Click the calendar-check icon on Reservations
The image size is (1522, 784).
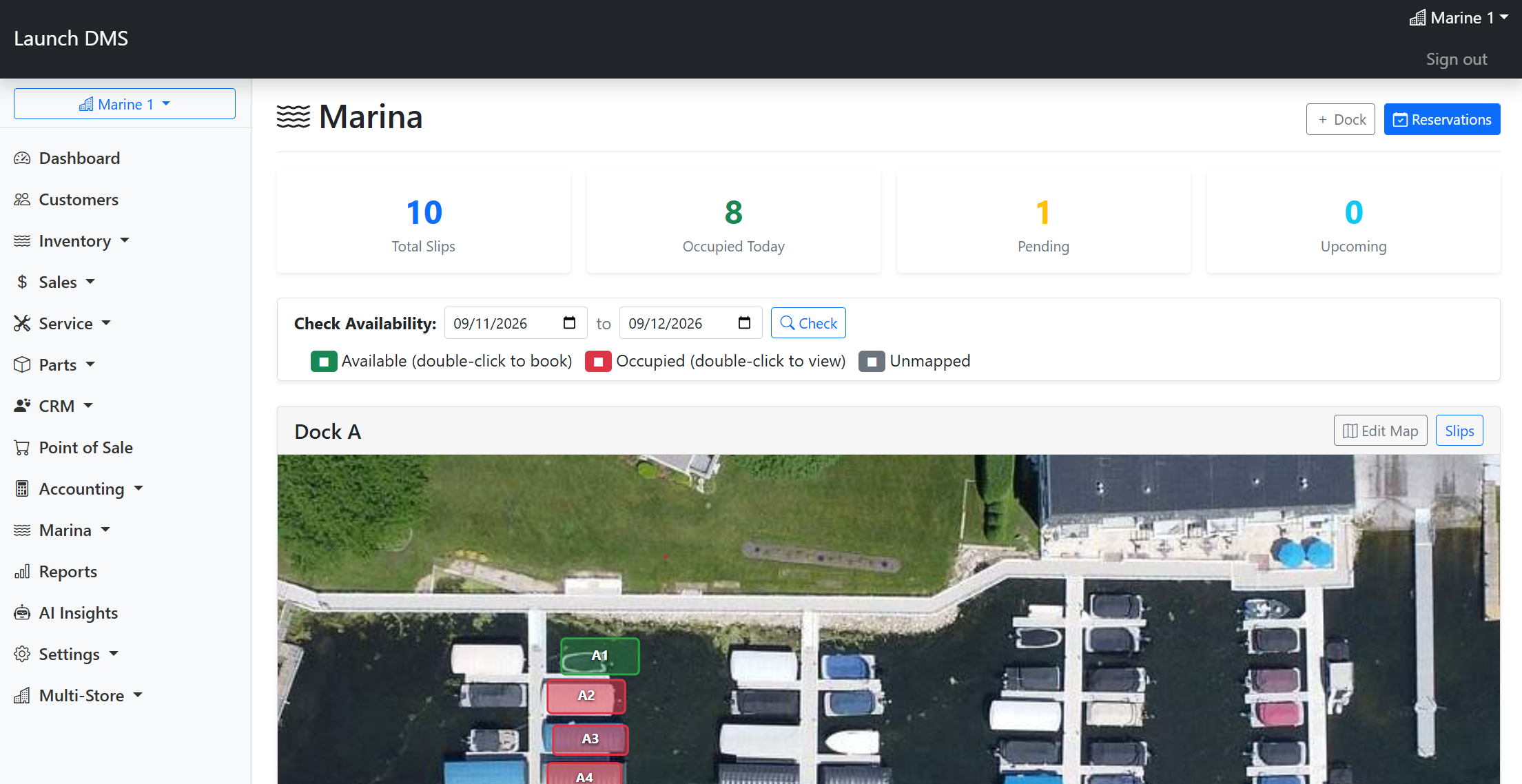pyautogui.click(x=1401, y=120)
